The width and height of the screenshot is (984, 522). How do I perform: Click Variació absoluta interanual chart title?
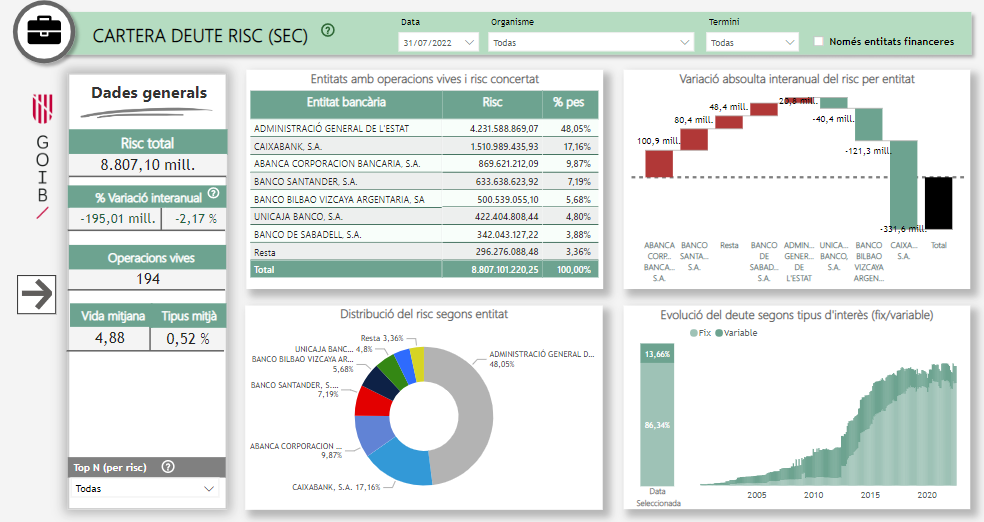(796, 79)
